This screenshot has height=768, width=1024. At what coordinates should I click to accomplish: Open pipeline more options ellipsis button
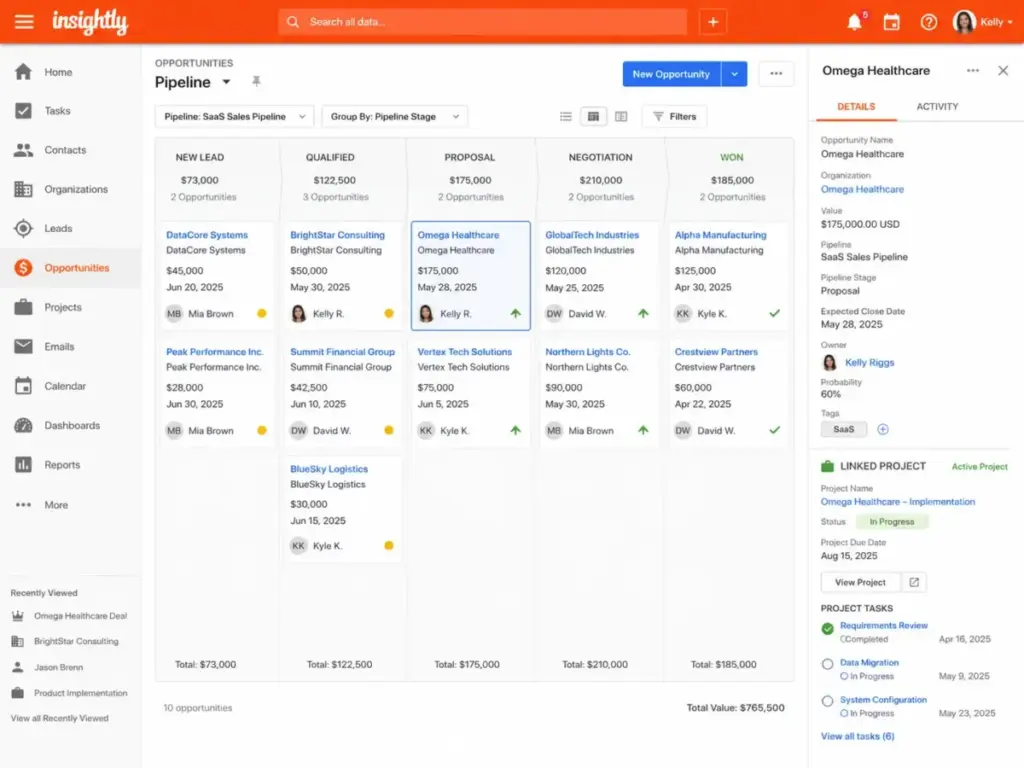[x=776, y=74]
